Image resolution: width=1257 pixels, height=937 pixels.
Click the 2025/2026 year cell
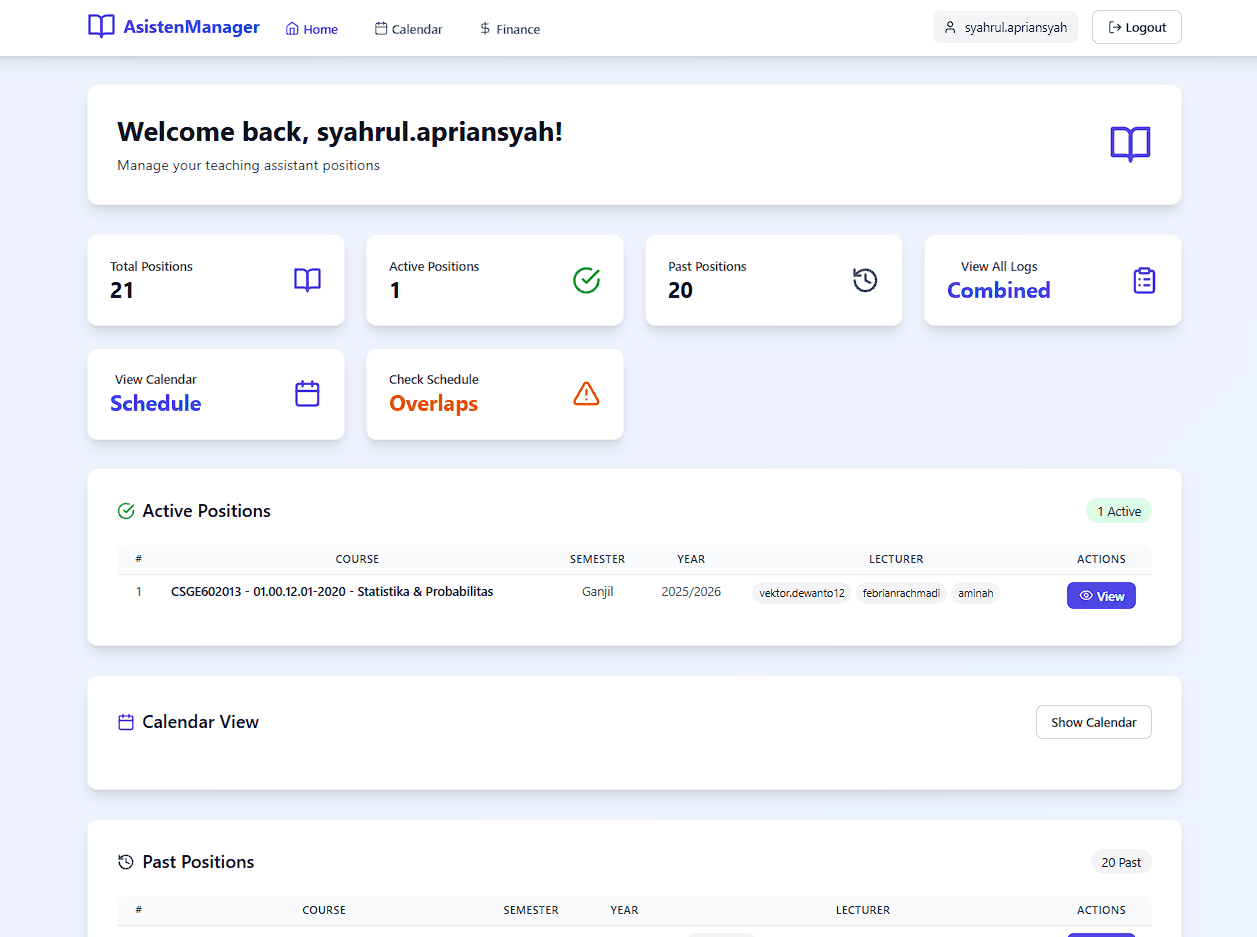691,592
